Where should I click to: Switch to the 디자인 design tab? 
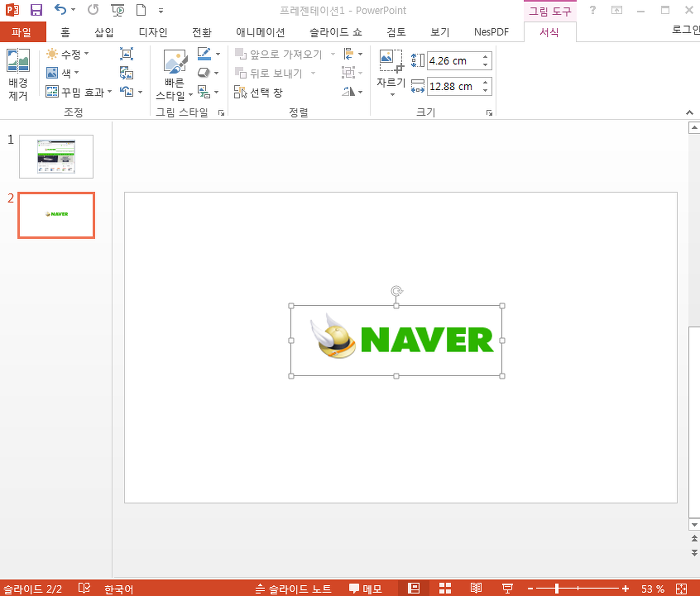click(x=153, y=32)
